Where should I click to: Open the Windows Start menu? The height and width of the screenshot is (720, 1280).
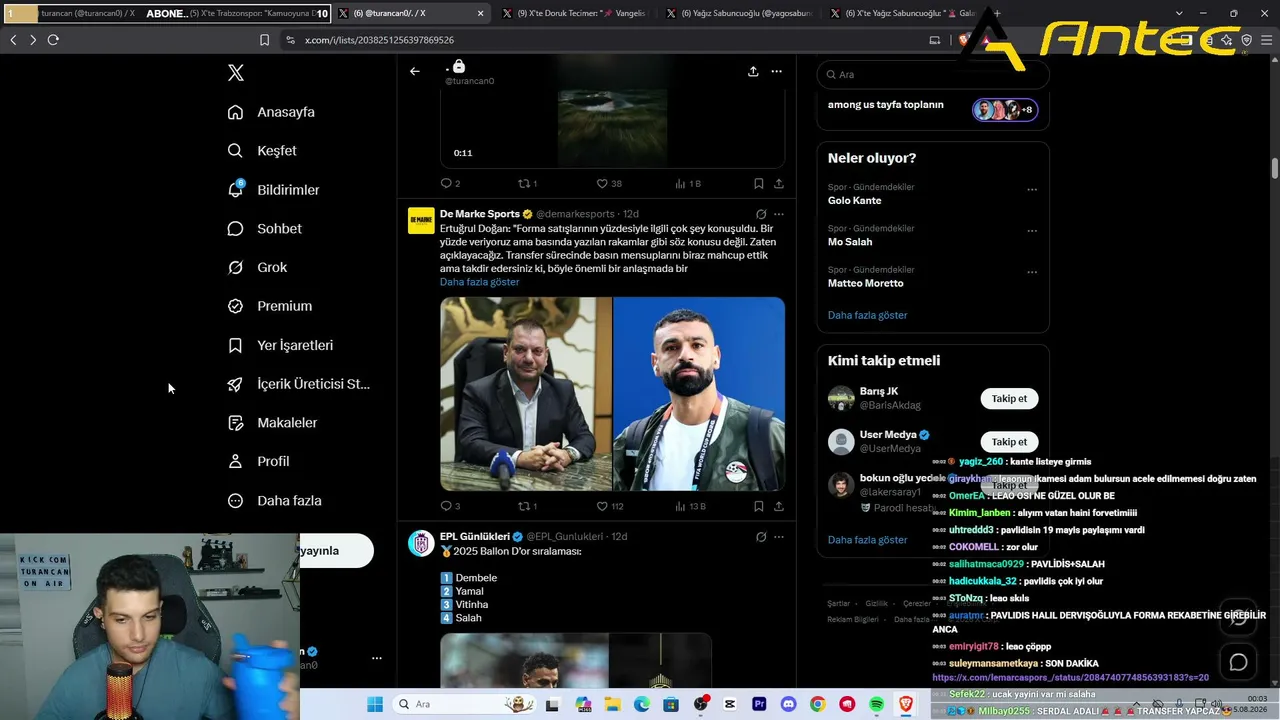[375, 705]
